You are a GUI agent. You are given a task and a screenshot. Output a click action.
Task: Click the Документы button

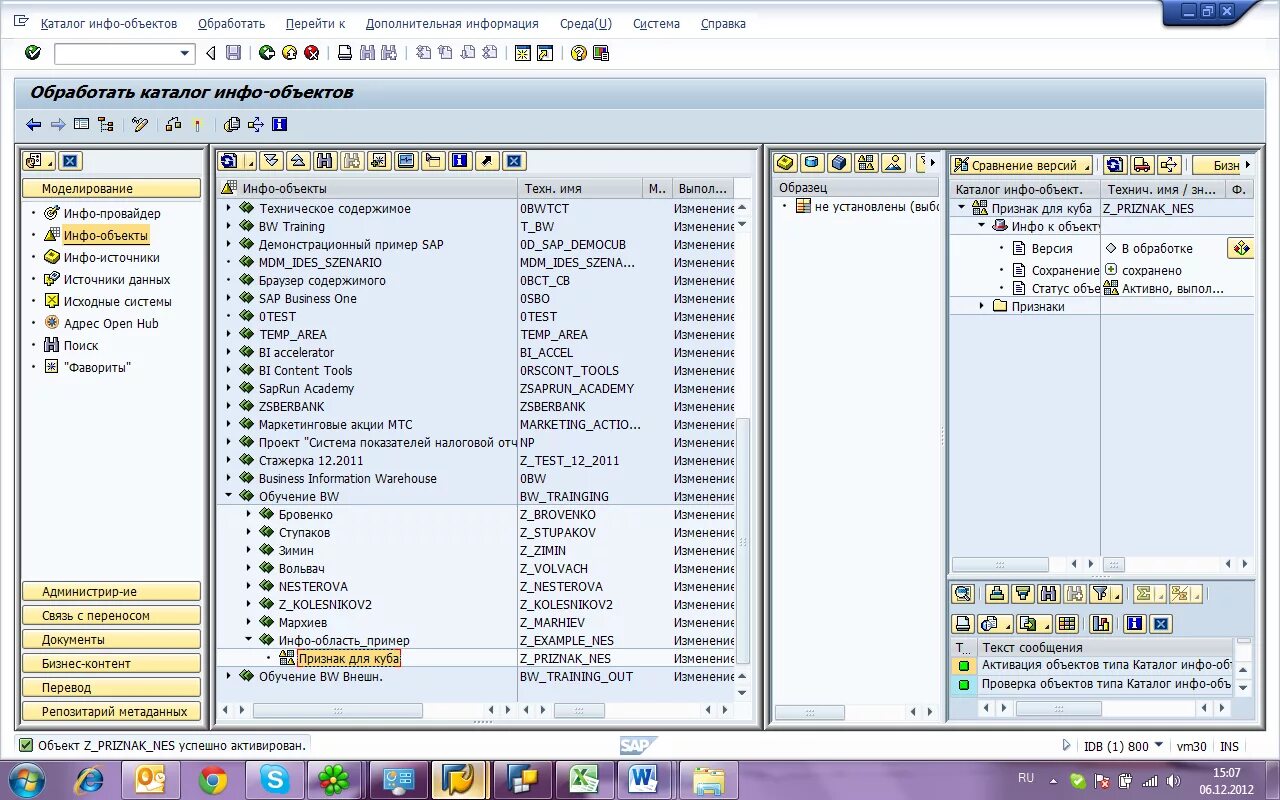(x=111, y=640)
